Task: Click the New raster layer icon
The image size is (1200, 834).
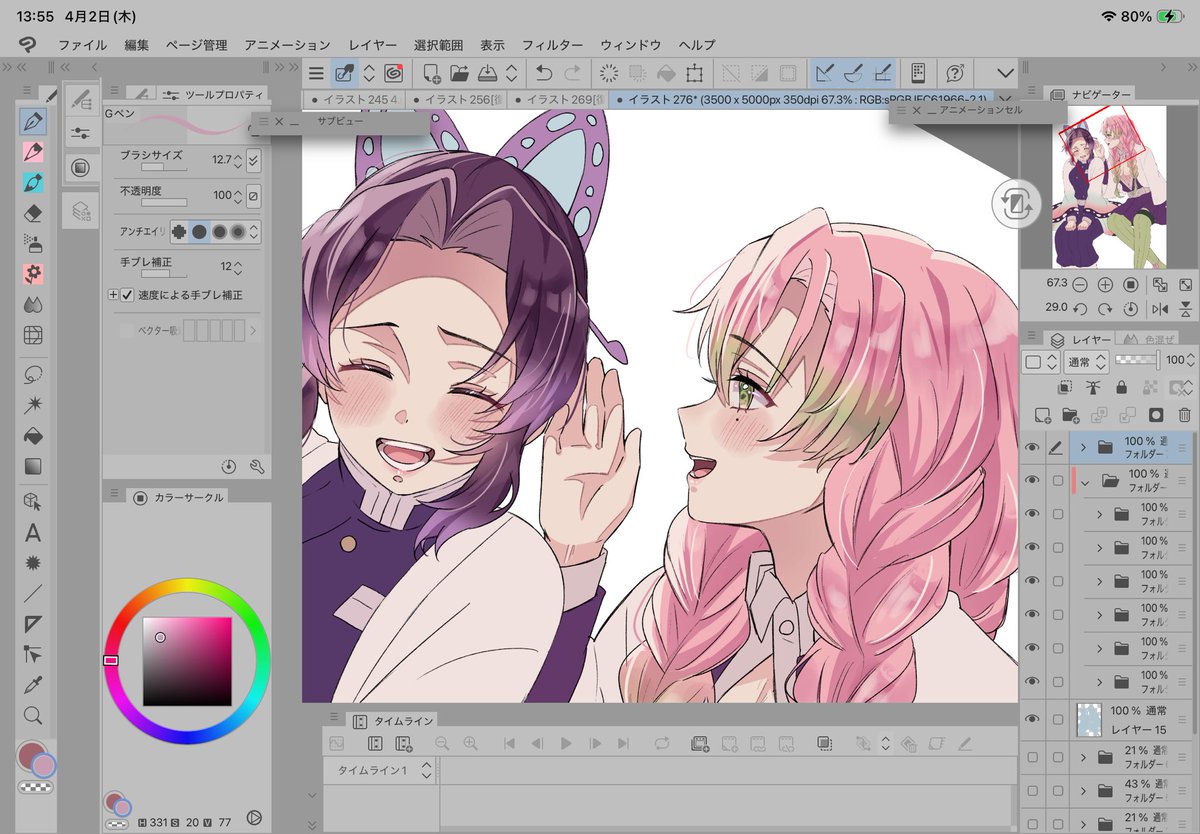Action: 1041,414
